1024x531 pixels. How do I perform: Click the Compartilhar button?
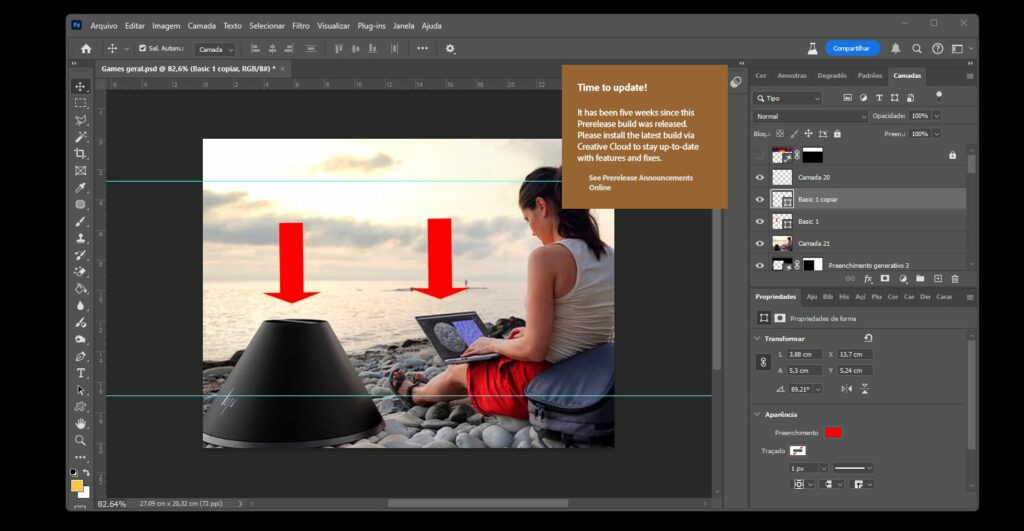pos(852,48)
